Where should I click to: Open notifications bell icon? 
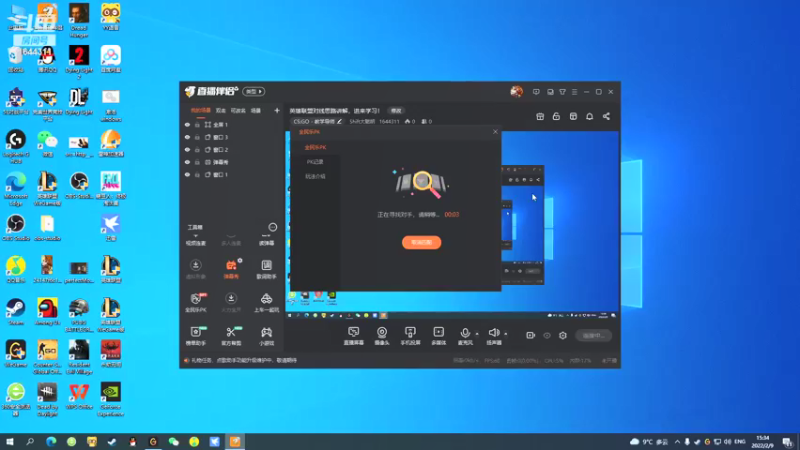pyautogui.click(x=589, y=117)
